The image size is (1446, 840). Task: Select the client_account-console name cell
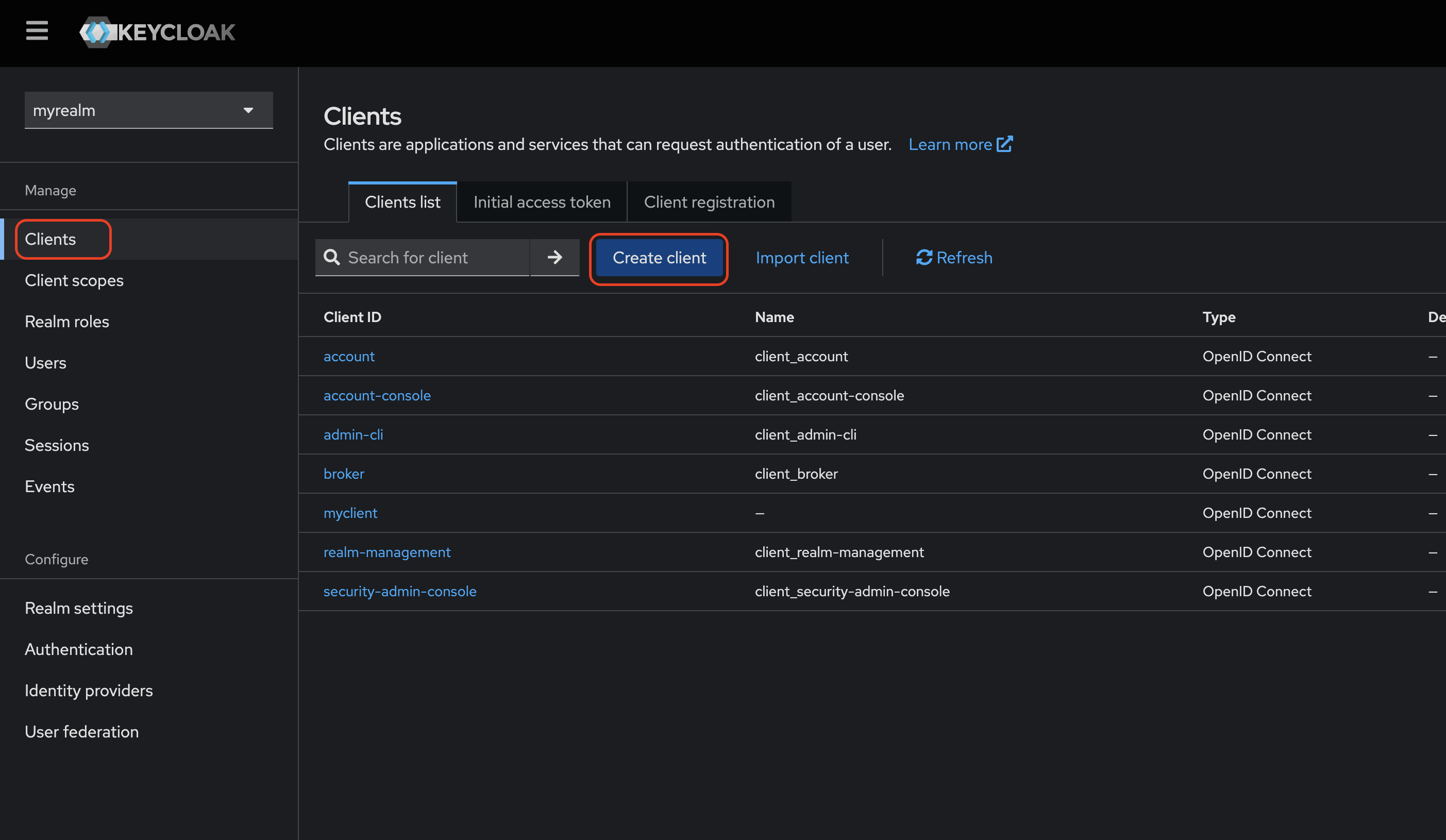(x=829, y=395)
